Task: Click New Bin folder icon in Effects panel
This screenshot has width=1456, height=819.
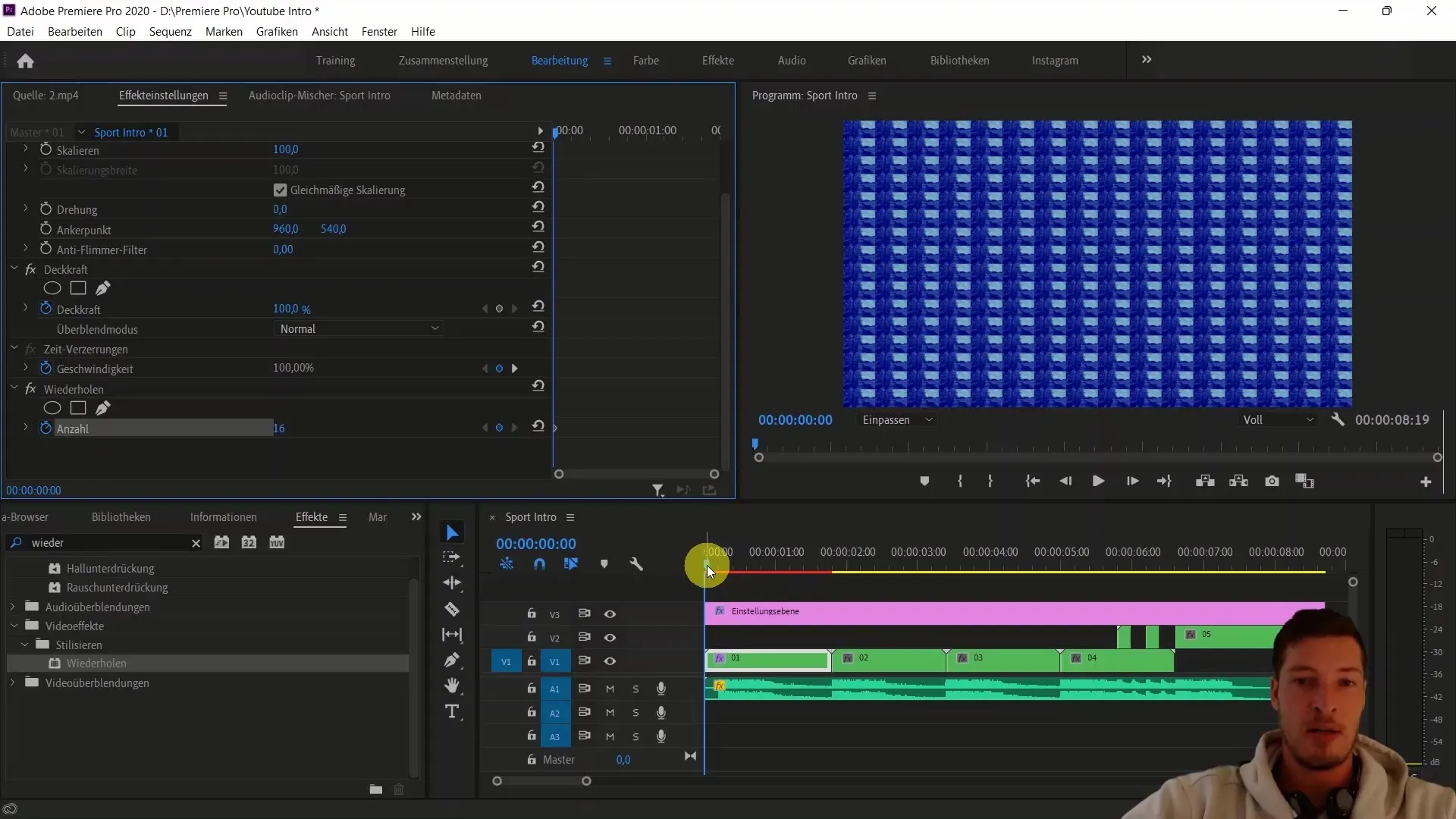Action: click(376, 789)
